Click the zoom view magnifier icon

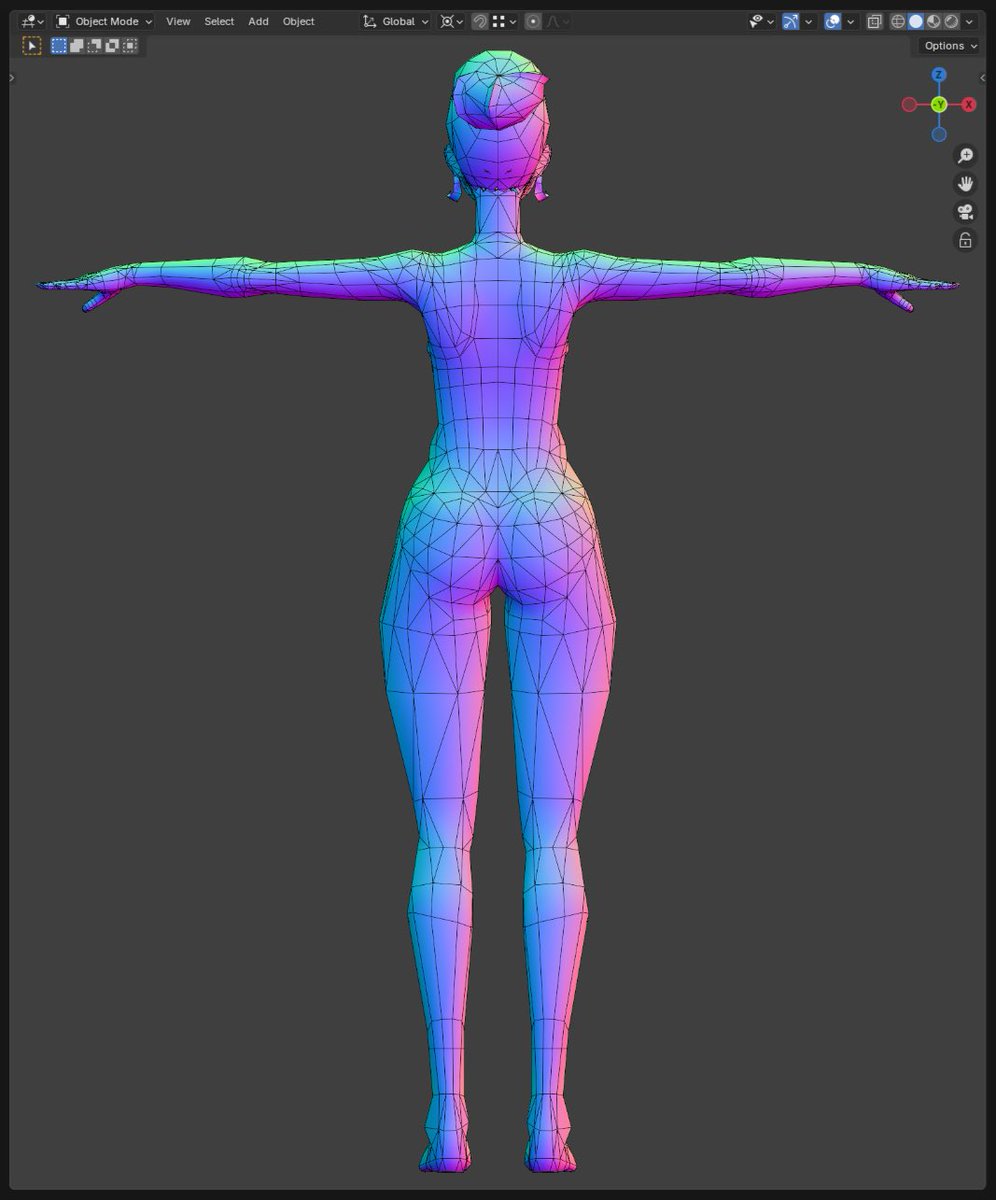pos(965,156)
